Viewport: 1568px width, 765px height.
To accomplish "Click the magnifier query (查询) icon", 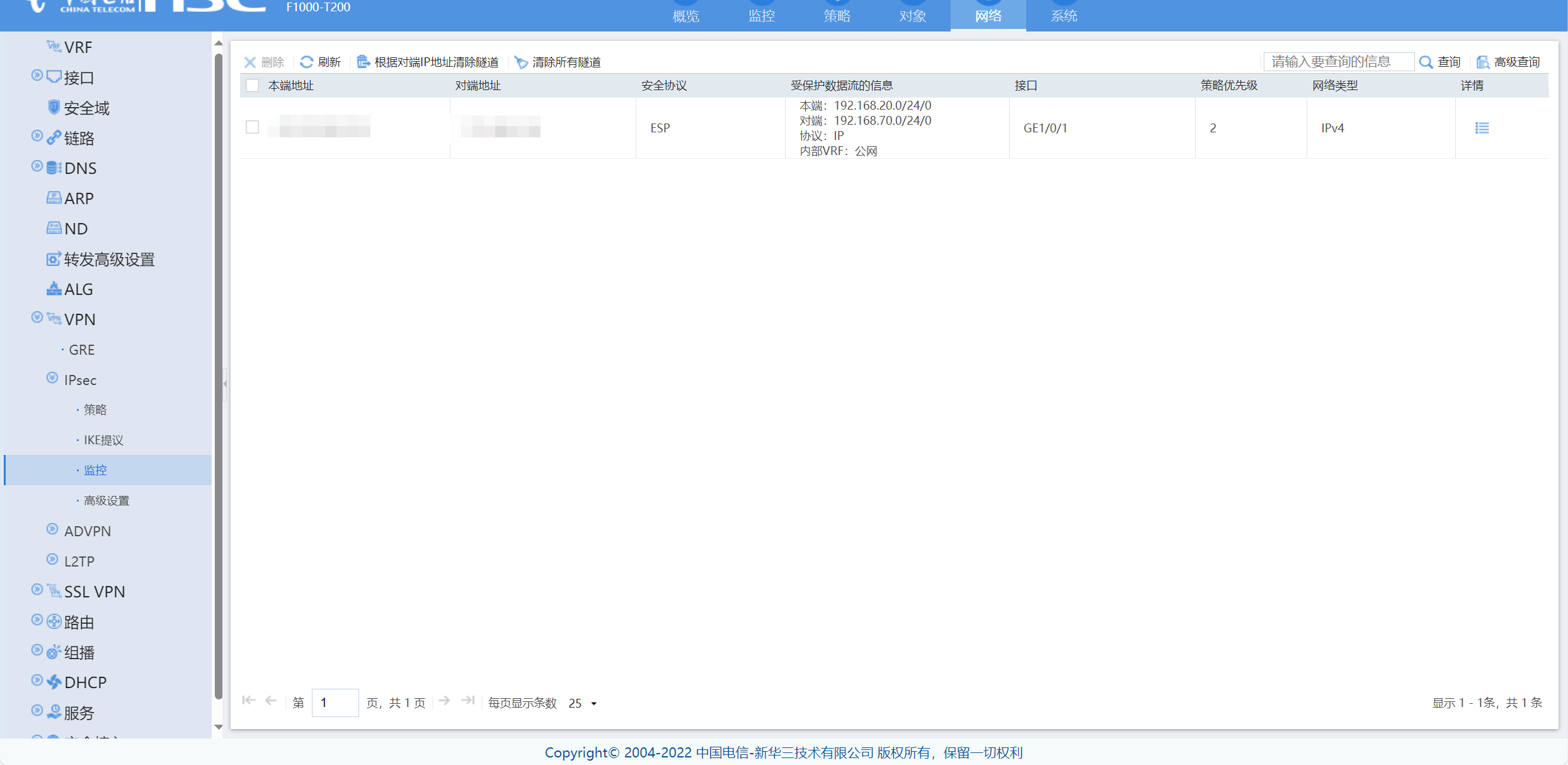I will click(1426, 62).
